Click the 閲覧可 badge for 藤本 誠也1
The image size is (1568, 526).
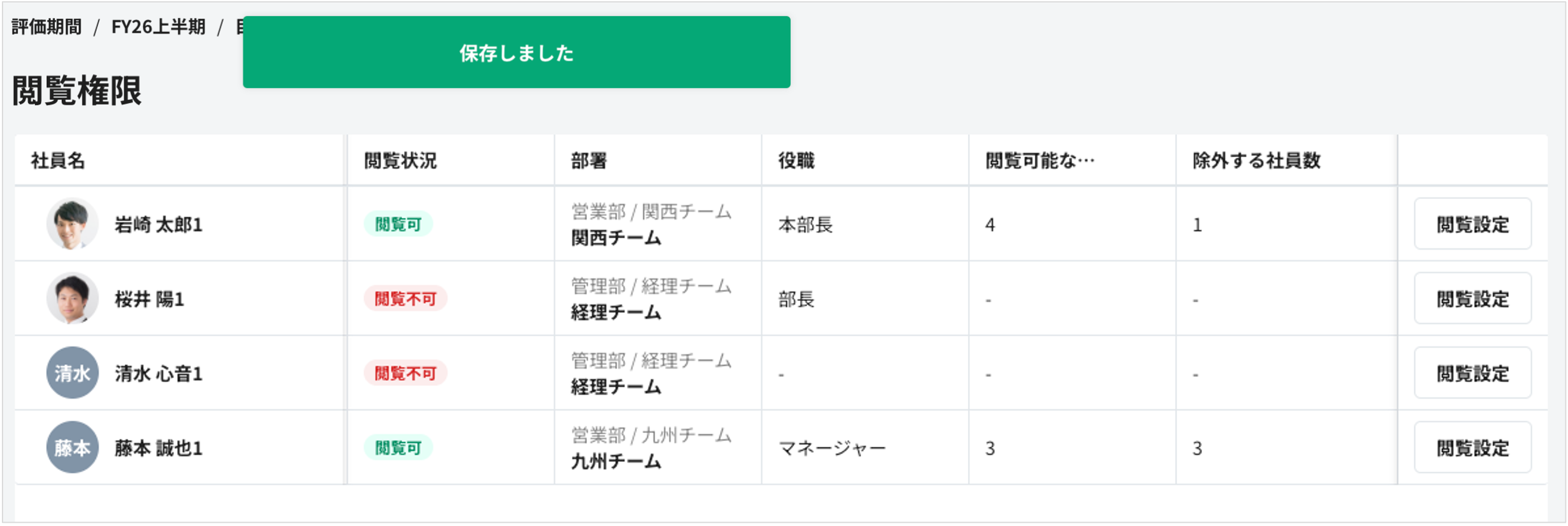[x=398, y=448]
